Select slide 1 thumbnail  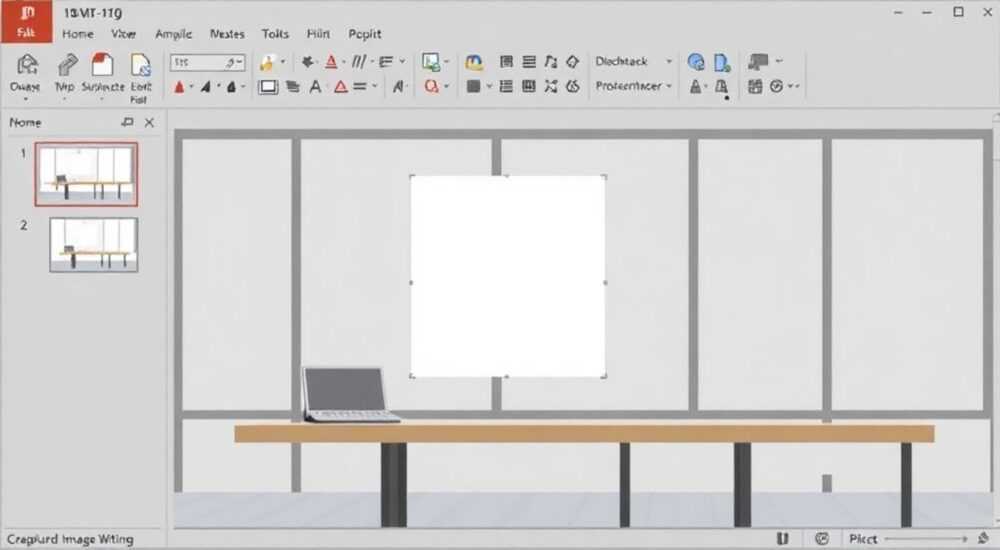(x=86, y=174)
